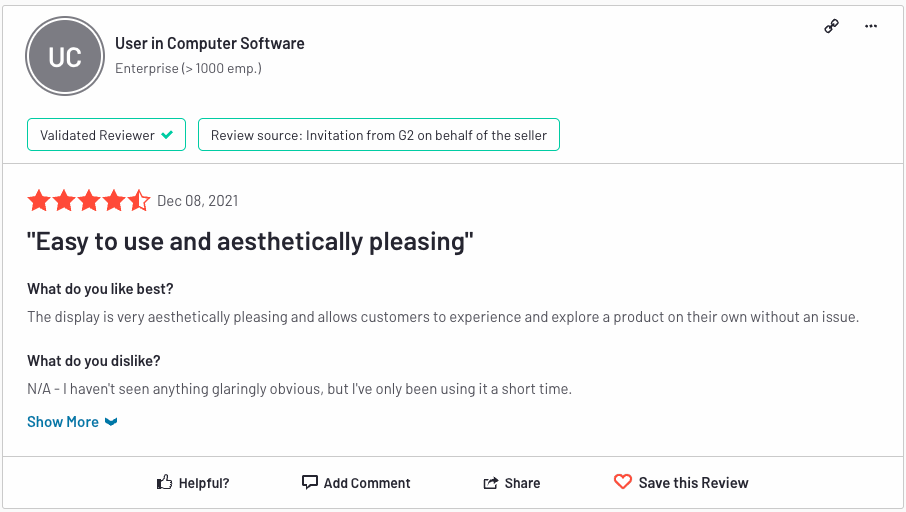Click the star rating row

(x=88, y=201)
